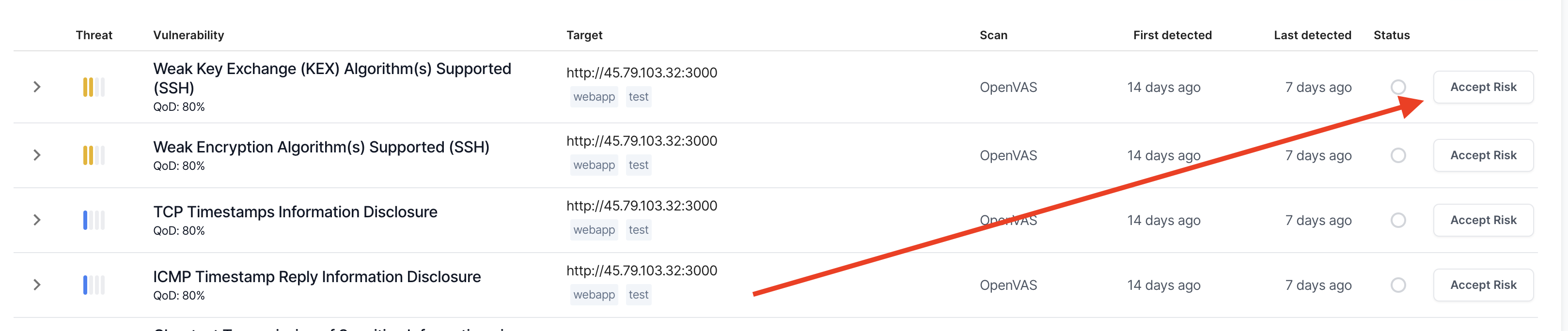Click test tag in TCP Timestamps row
1568x331 pixels.
[x=638, y=230]
